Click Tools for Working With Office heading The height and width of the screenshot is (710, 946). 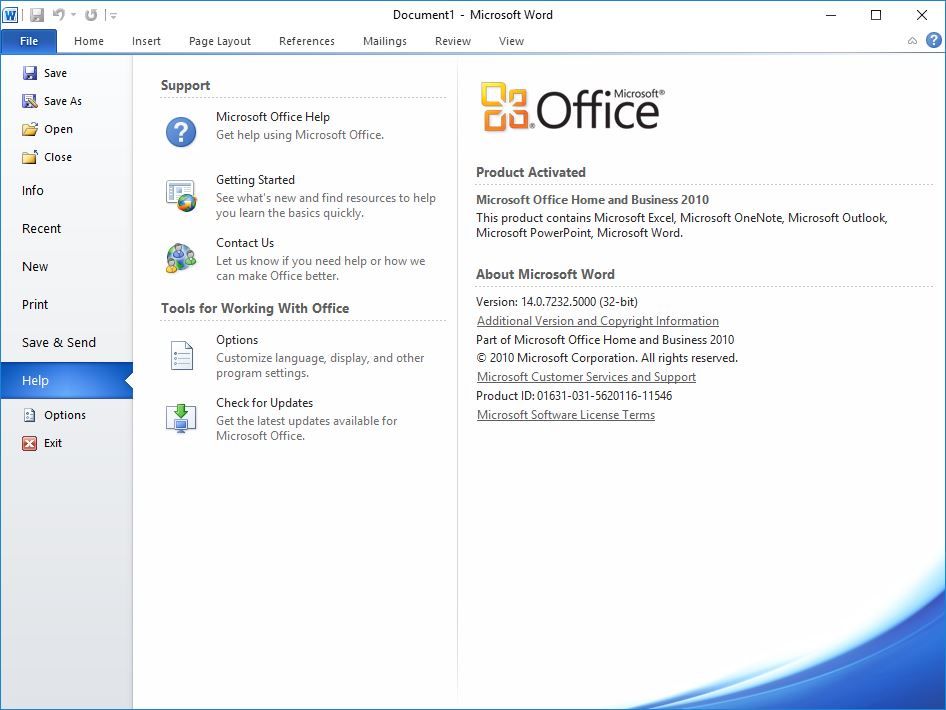(x=255, y=308)
